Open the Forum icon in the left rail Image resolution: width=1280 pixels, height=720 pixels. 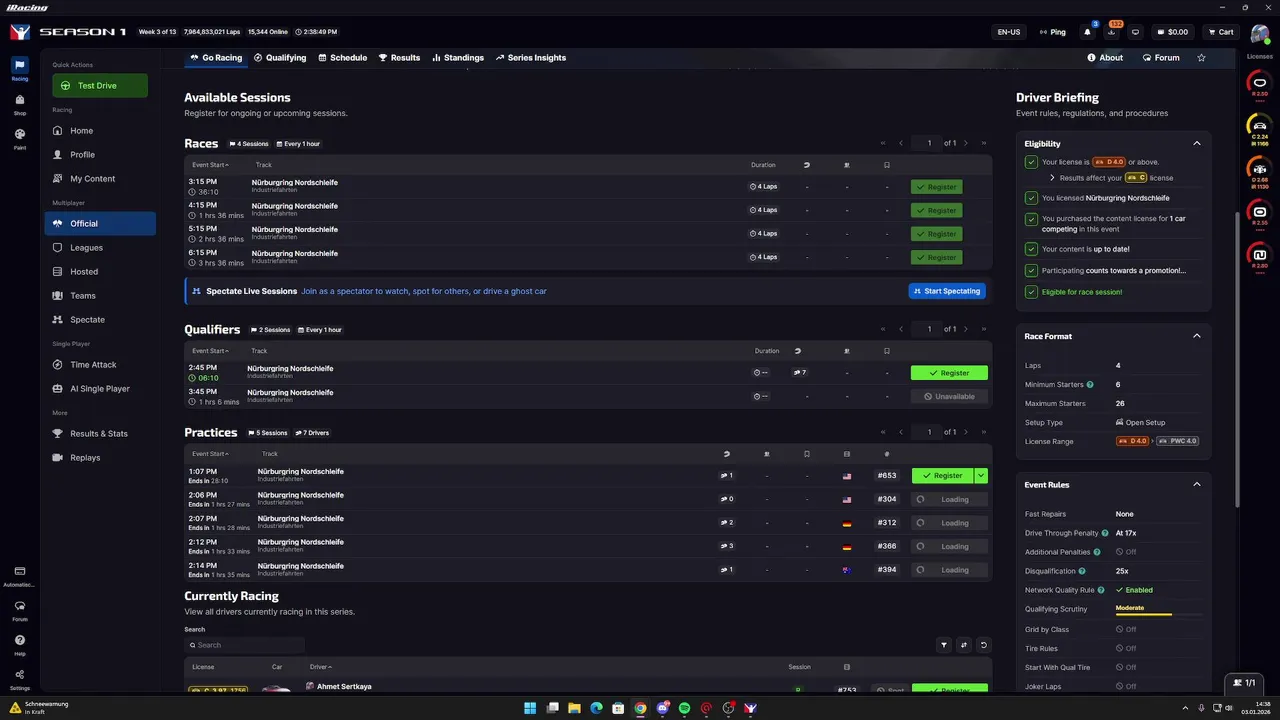19,609
